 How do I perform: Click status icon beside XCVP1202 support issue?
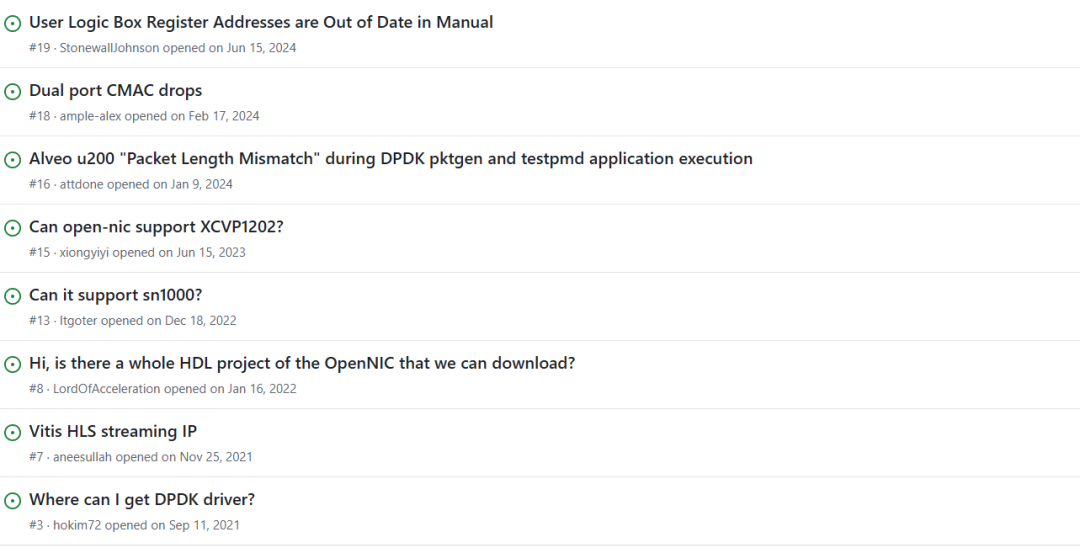(12, 228)
